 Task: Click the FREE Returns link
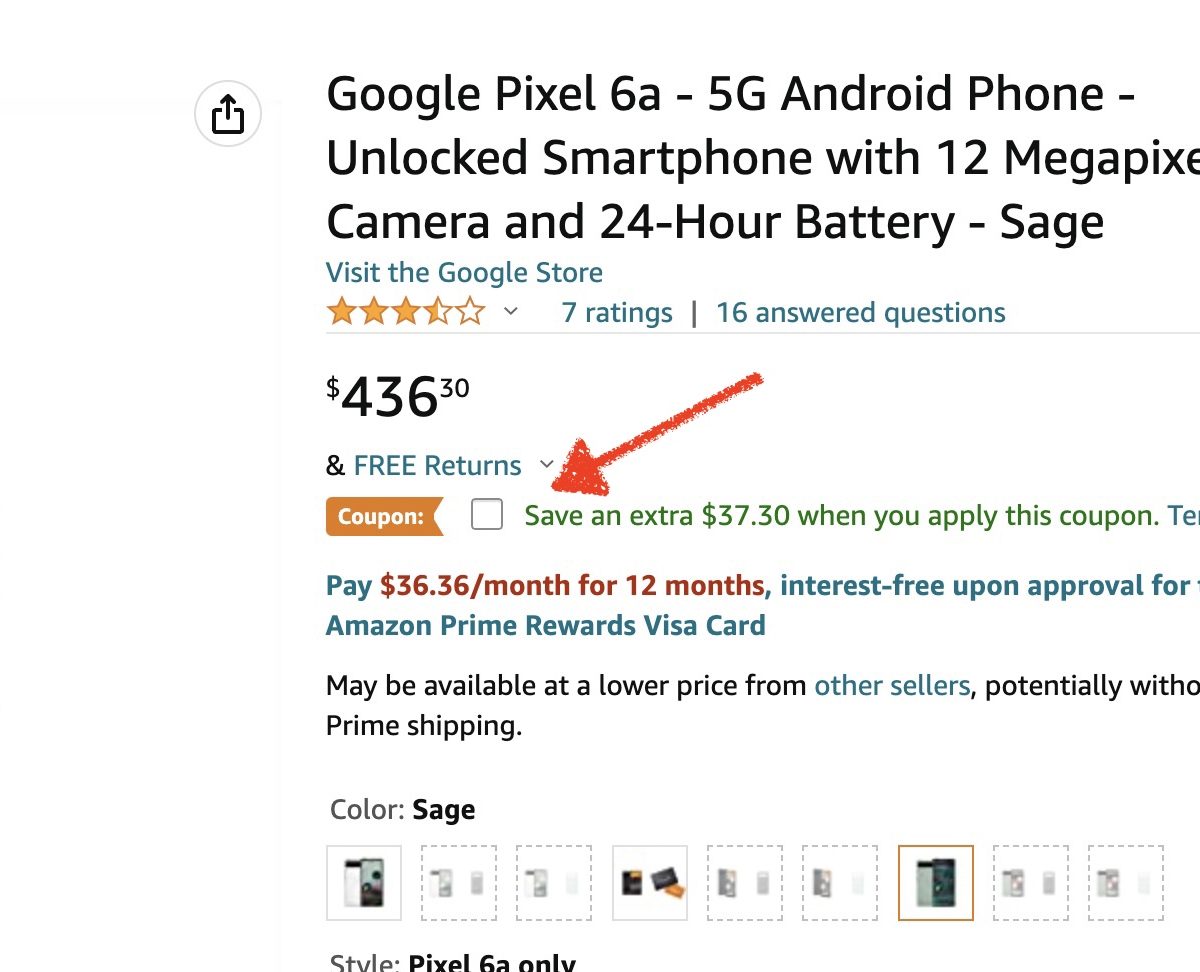(437, 465)
